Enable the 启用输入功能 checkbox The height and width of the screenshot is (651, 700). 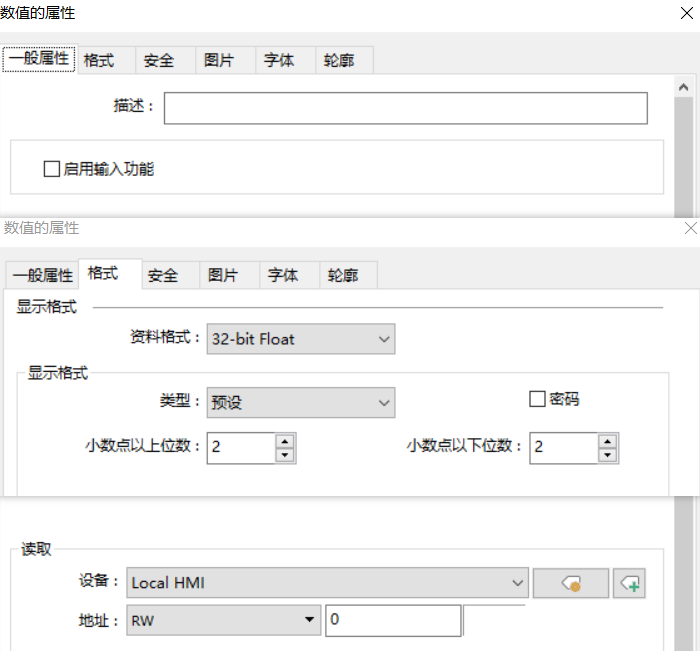[52, 169]
